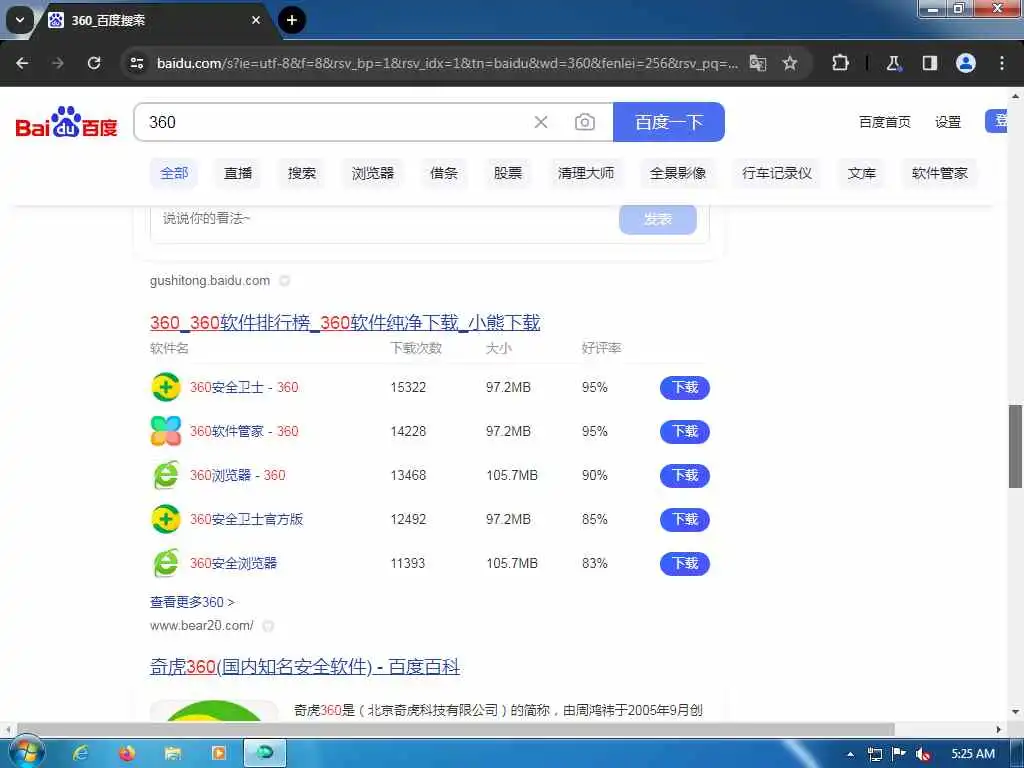Clear the search query with X
1024x768 pixels.
(541, 122)
